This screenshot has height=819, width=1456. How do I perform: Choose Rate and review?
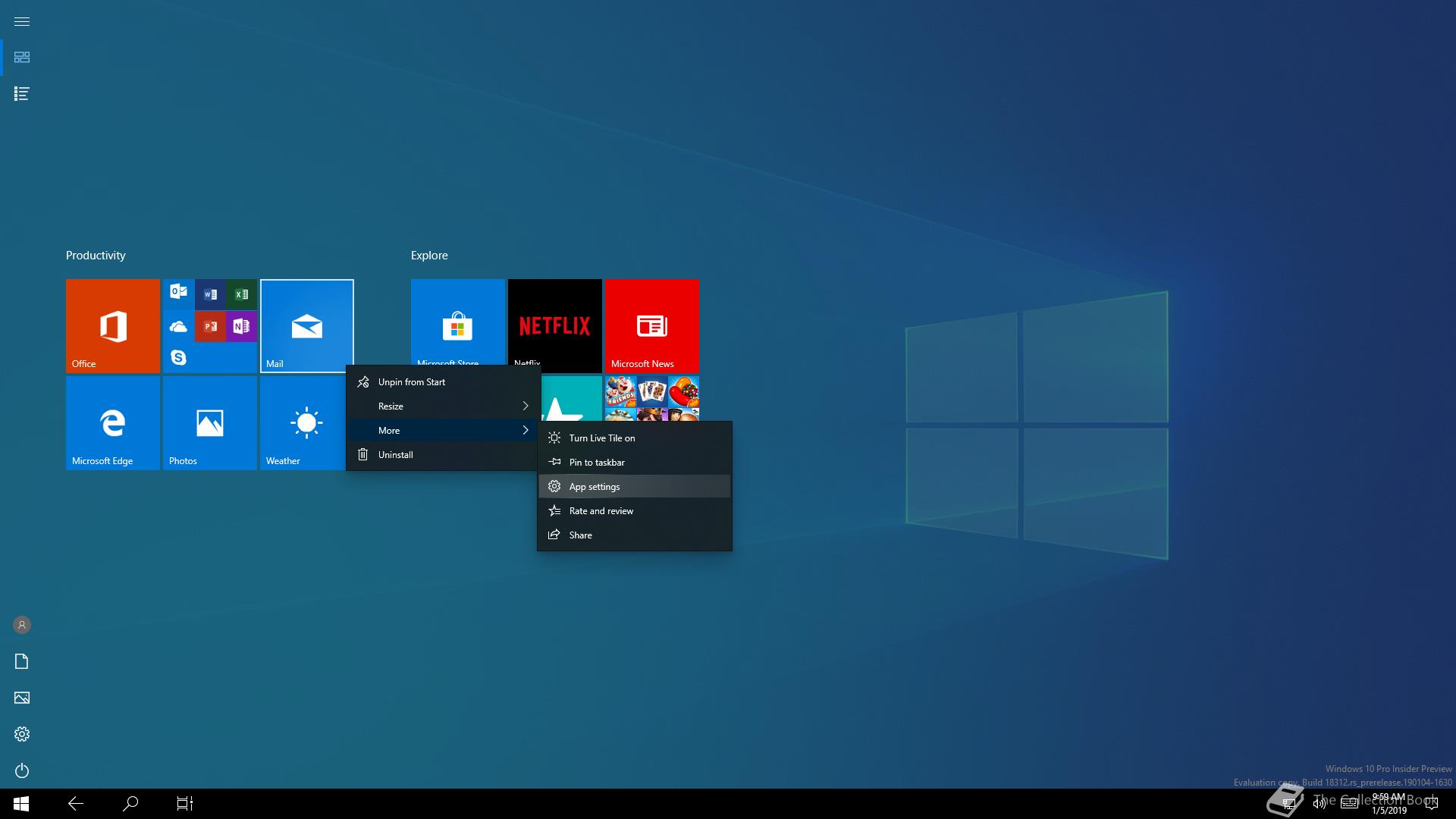click(x=635, y=511)
